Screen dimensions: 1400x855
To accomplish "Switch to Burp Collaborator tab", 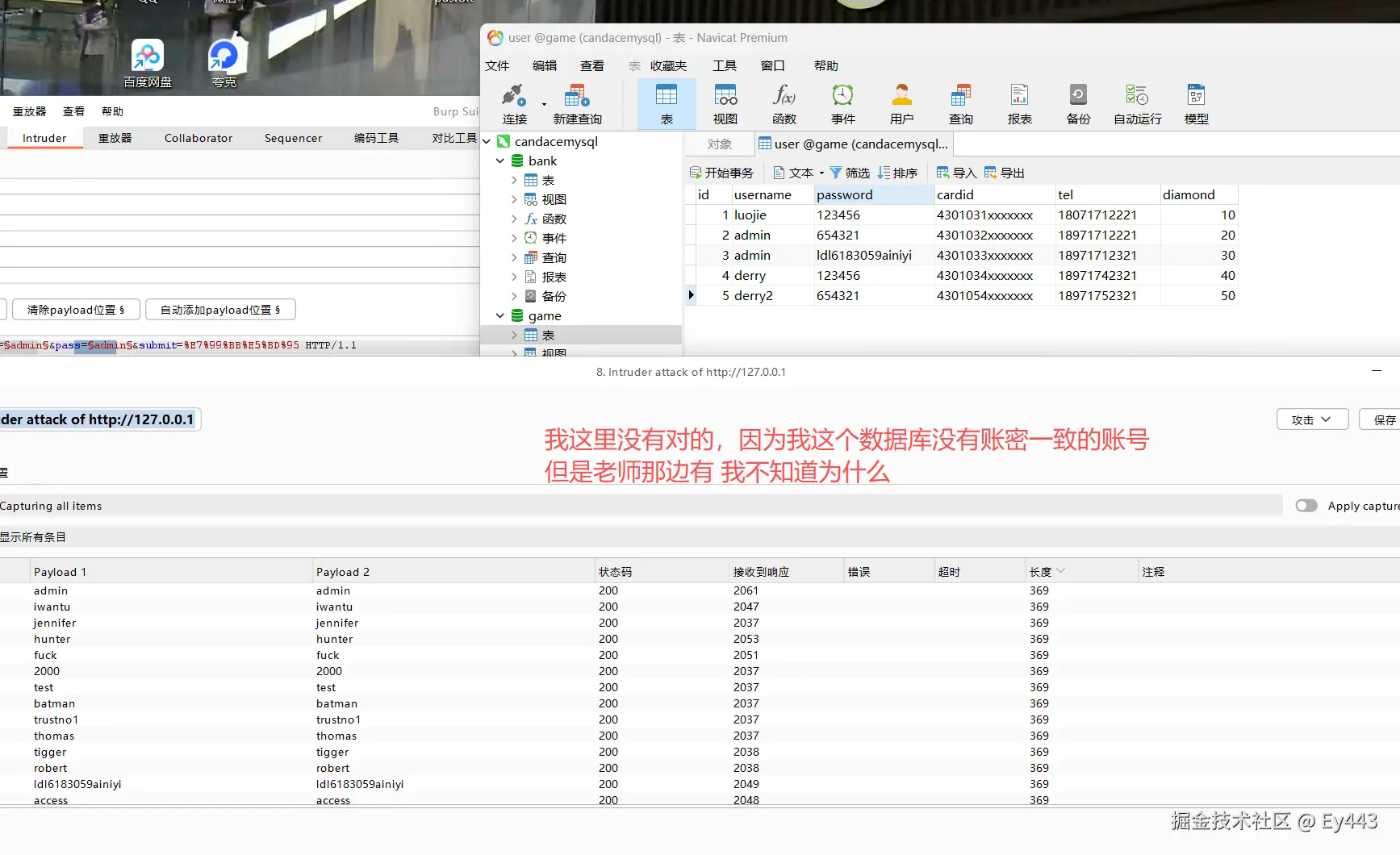I will 199,138.
